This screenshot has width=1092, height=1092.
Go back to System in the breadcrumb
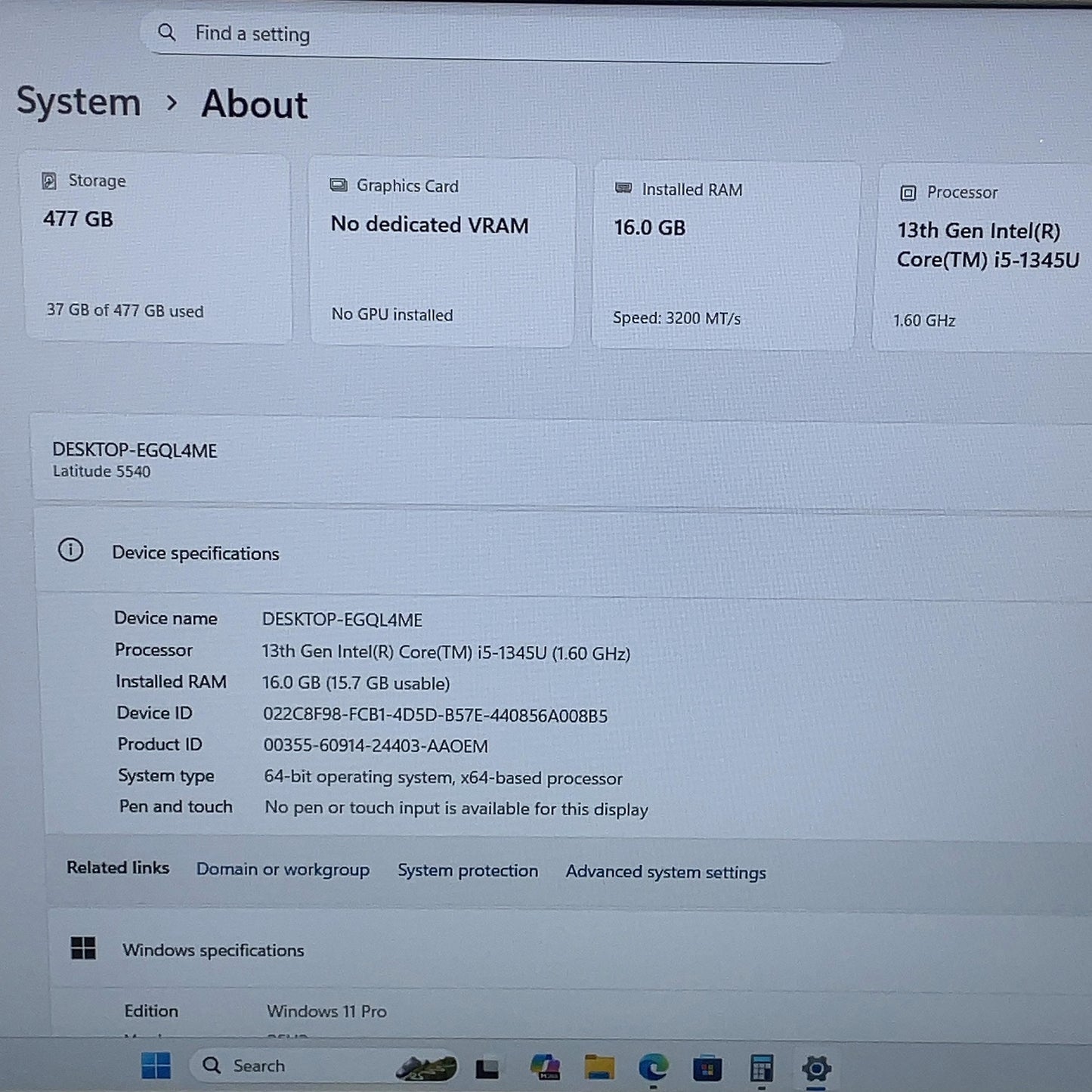pos(79,101)
